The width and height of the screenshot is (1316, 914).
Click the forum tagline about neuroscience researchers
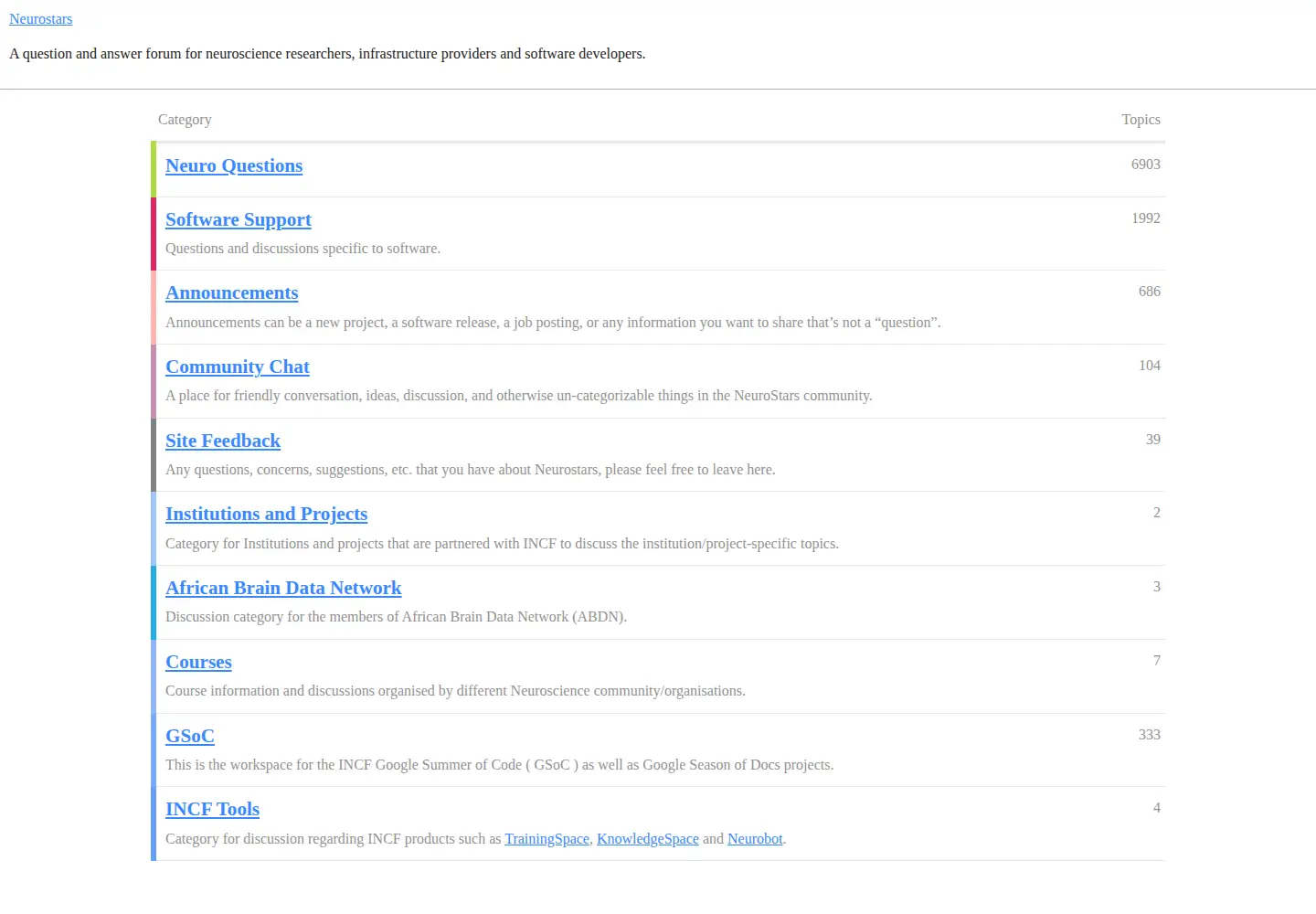(327, 54)
